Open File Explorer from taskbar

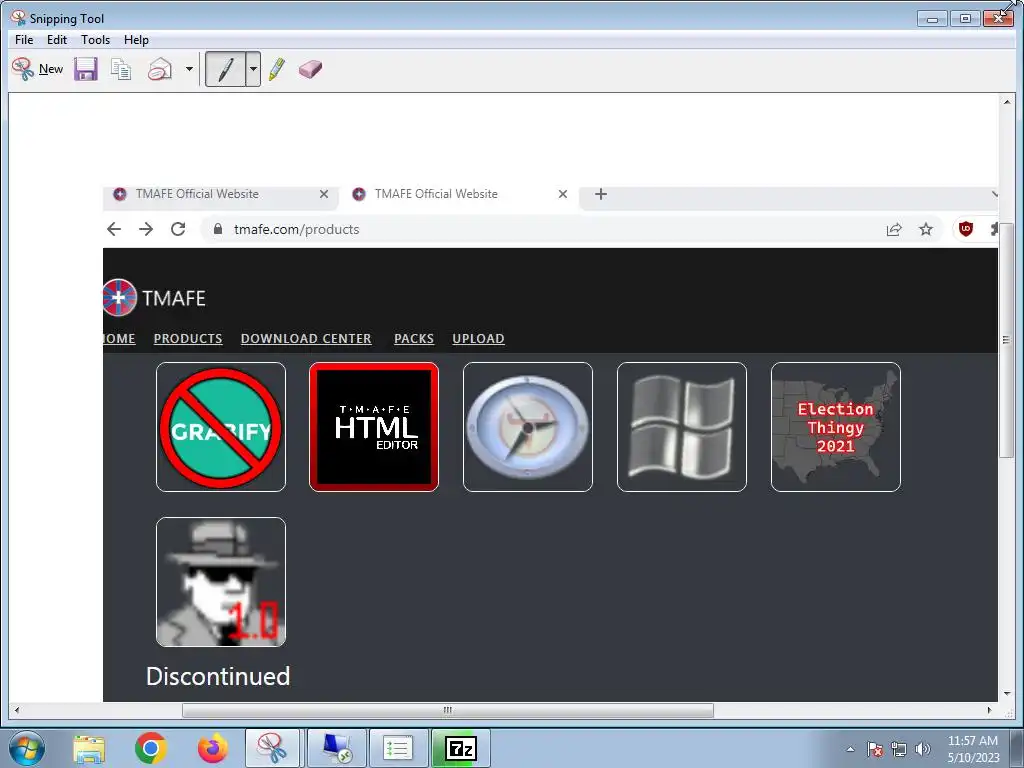pyautogui.click(x=89, y=748)
